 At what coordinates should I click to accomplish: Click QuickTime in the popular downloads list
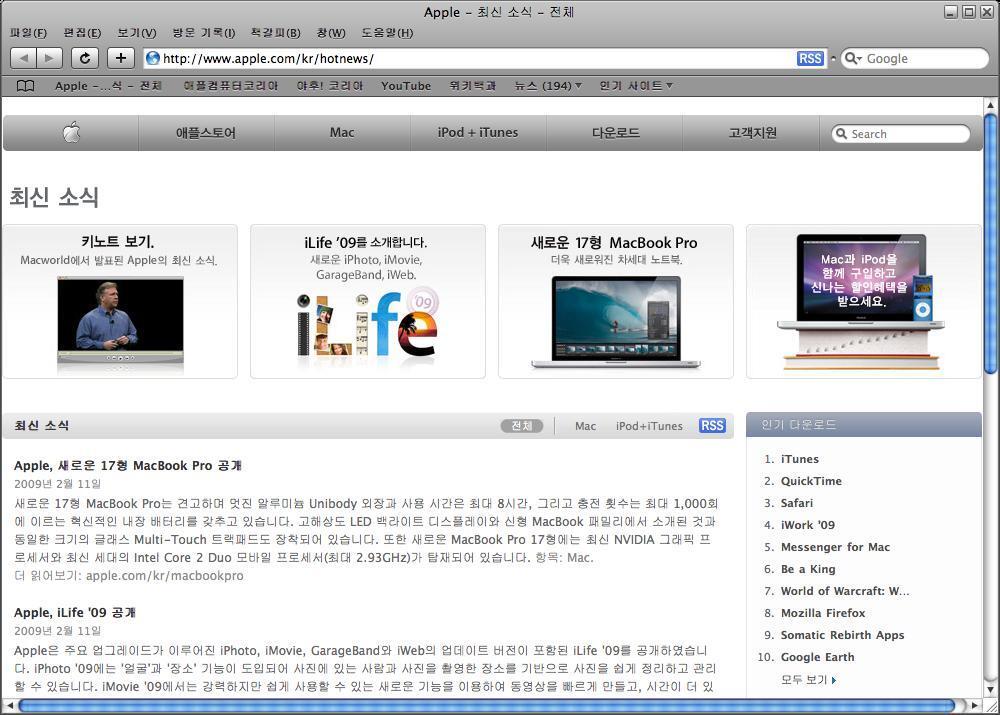tap(811, 481)
